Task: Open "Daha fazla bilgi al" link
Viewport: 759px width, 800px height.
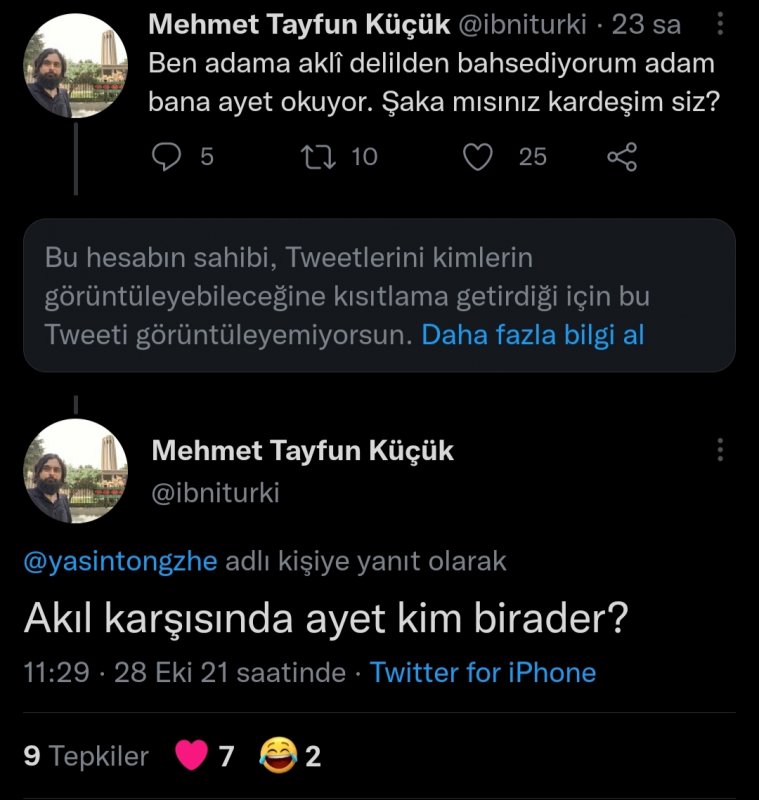Action: (x=533, y=335)
